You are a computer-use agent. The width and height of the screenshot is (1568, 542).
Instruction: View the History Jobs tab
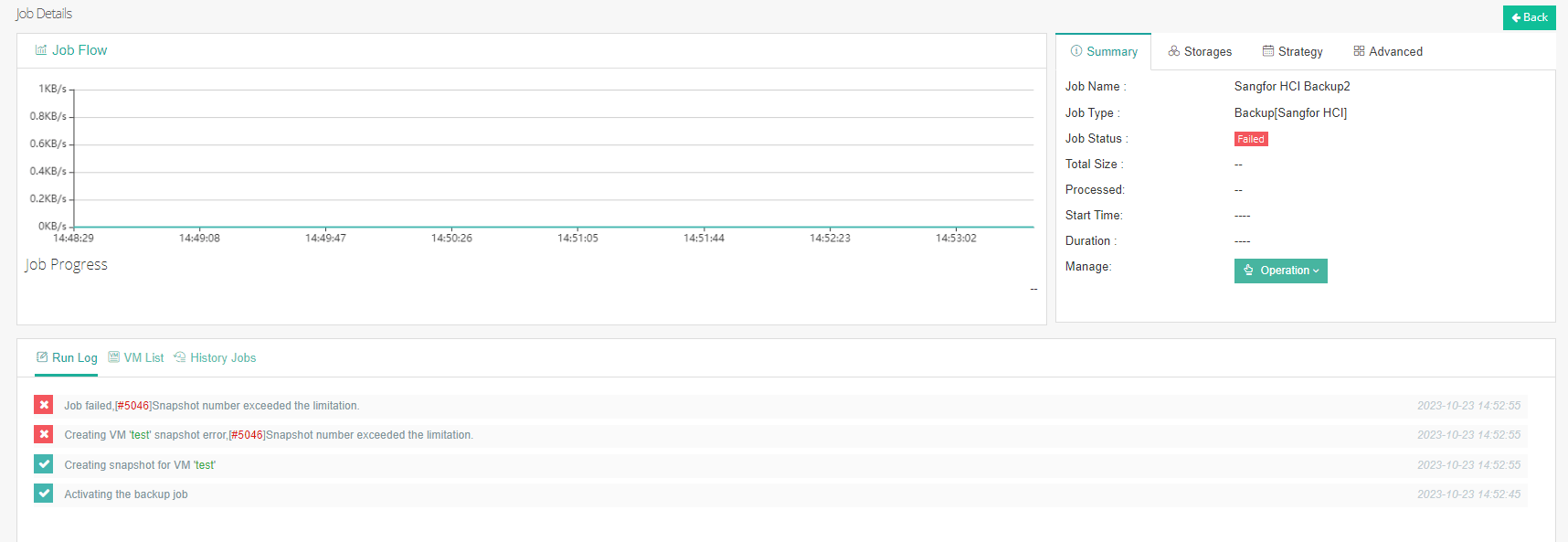click(215, 358)
